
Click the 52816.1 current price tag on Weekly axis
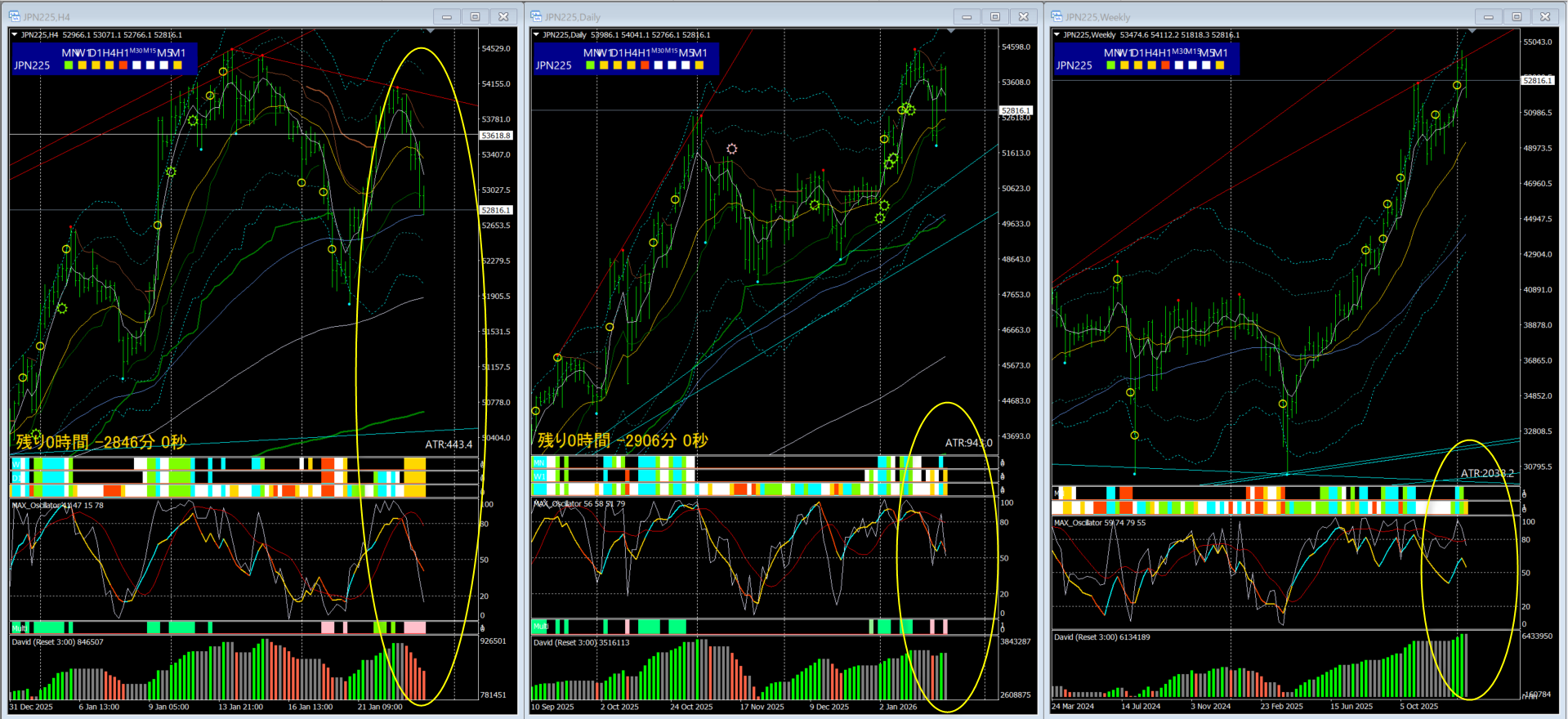point(1536,80)
